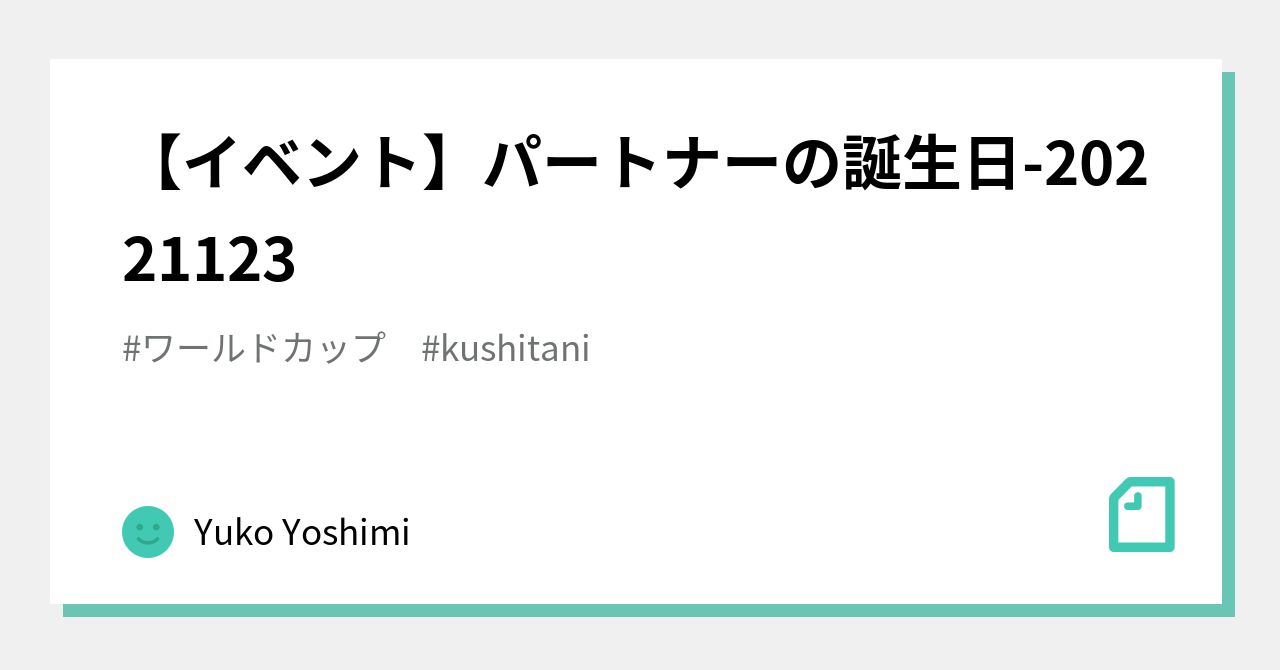1280x670 pixels.
Task: Click the teal shadow strip below the card
Action: [x=640, y=610]
